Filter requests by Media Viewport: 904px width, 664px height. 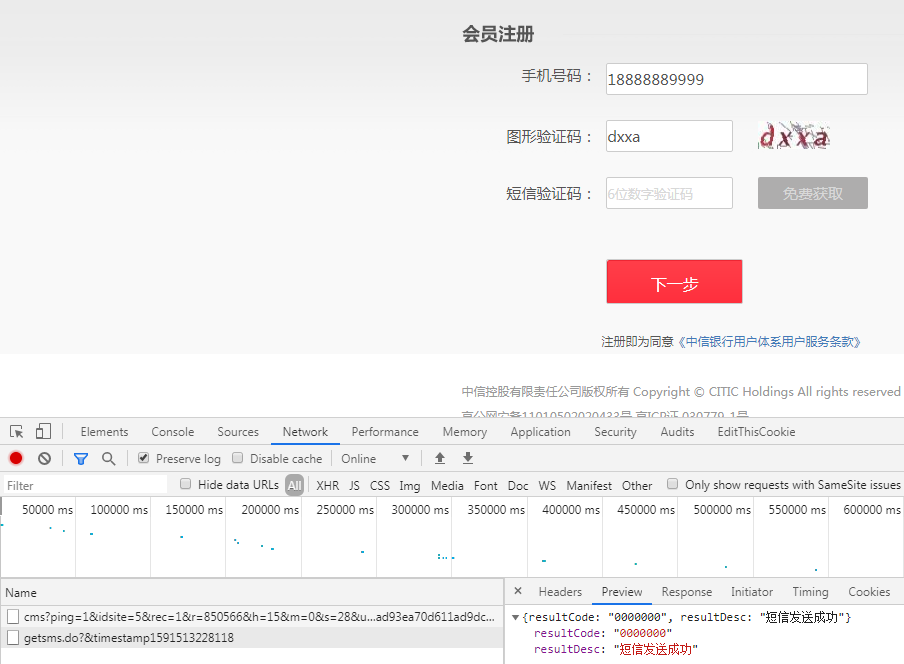click(447, 485)
